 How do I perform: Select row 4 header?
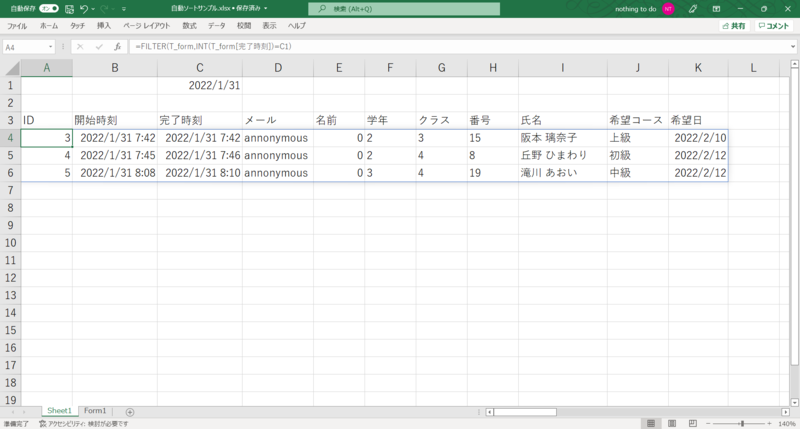tap(10, 138)
